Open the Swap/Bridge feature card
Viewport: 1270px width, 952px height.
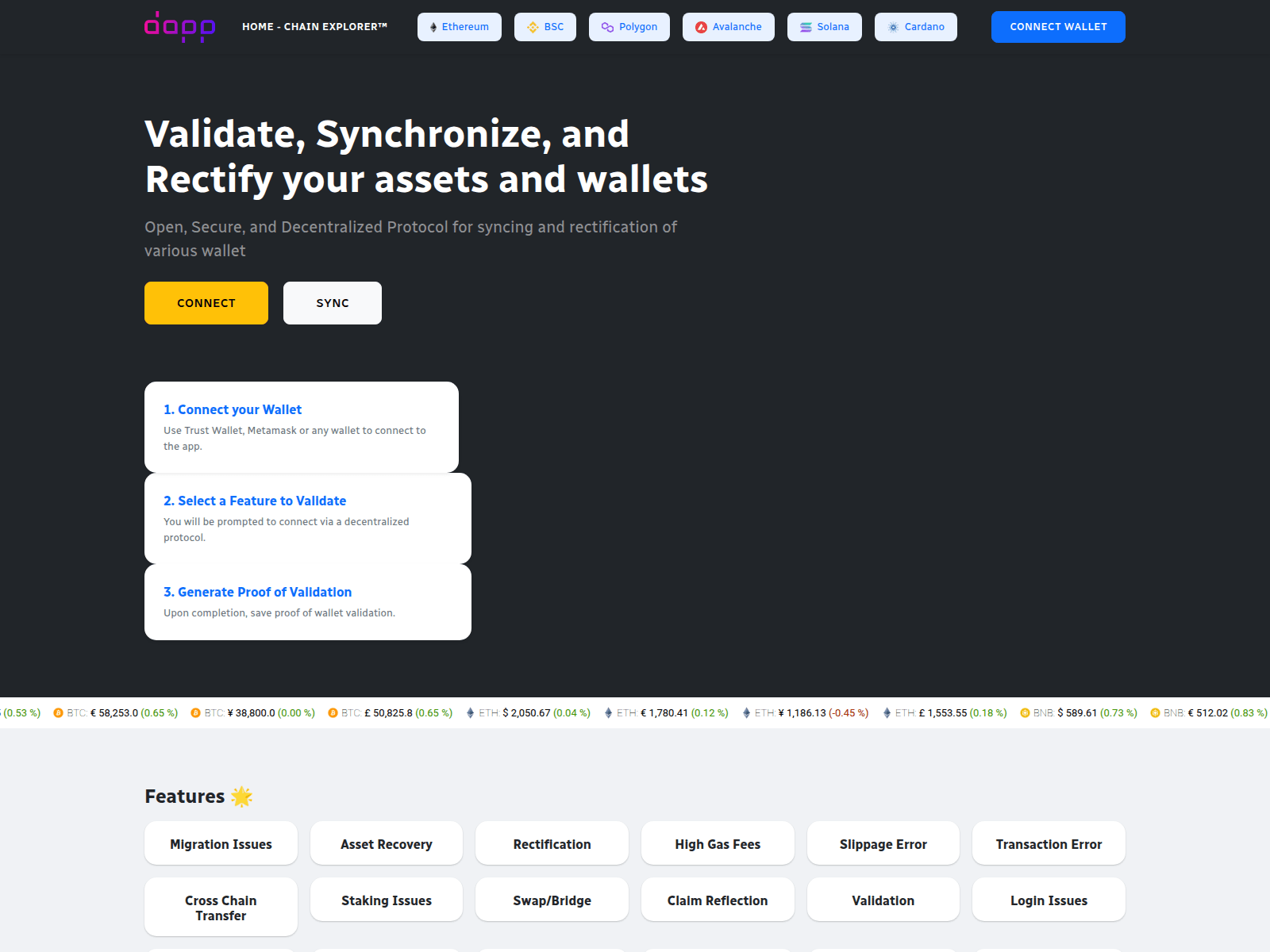click(x=552, y=900)
